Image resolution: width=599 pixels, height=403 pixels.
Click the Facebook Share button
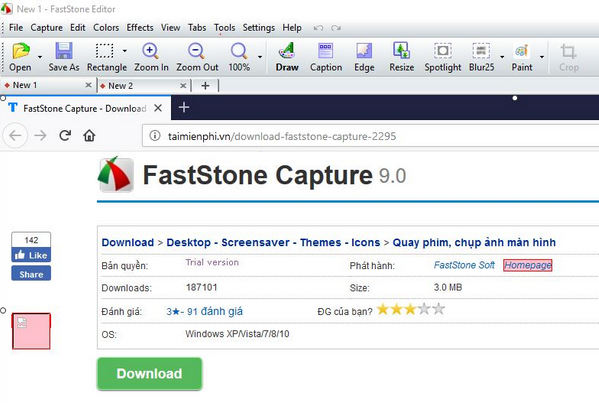pos(31,274)
